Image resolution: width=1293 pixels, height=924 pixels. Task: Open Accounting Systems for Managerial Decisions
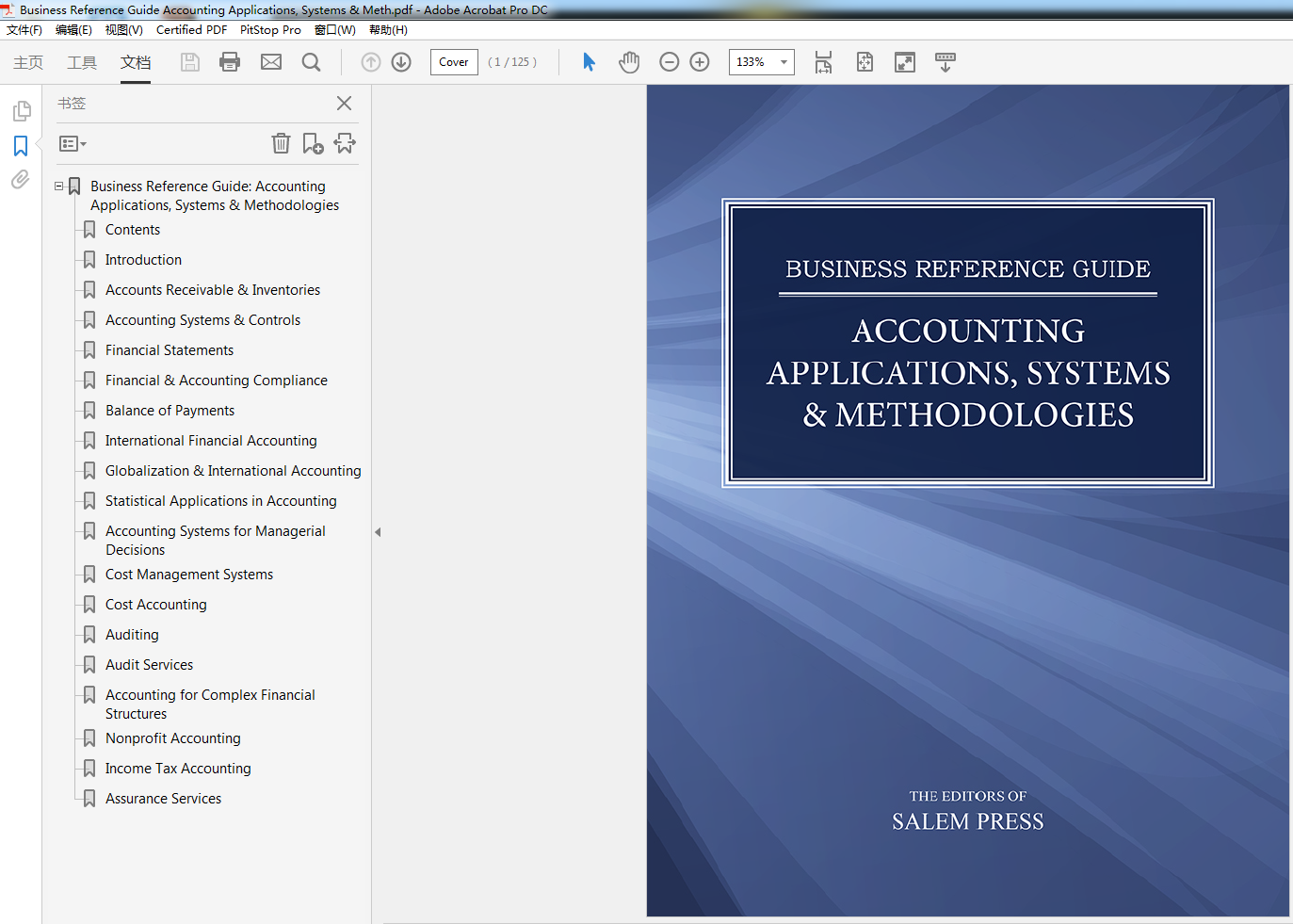[x=216, y=541]
